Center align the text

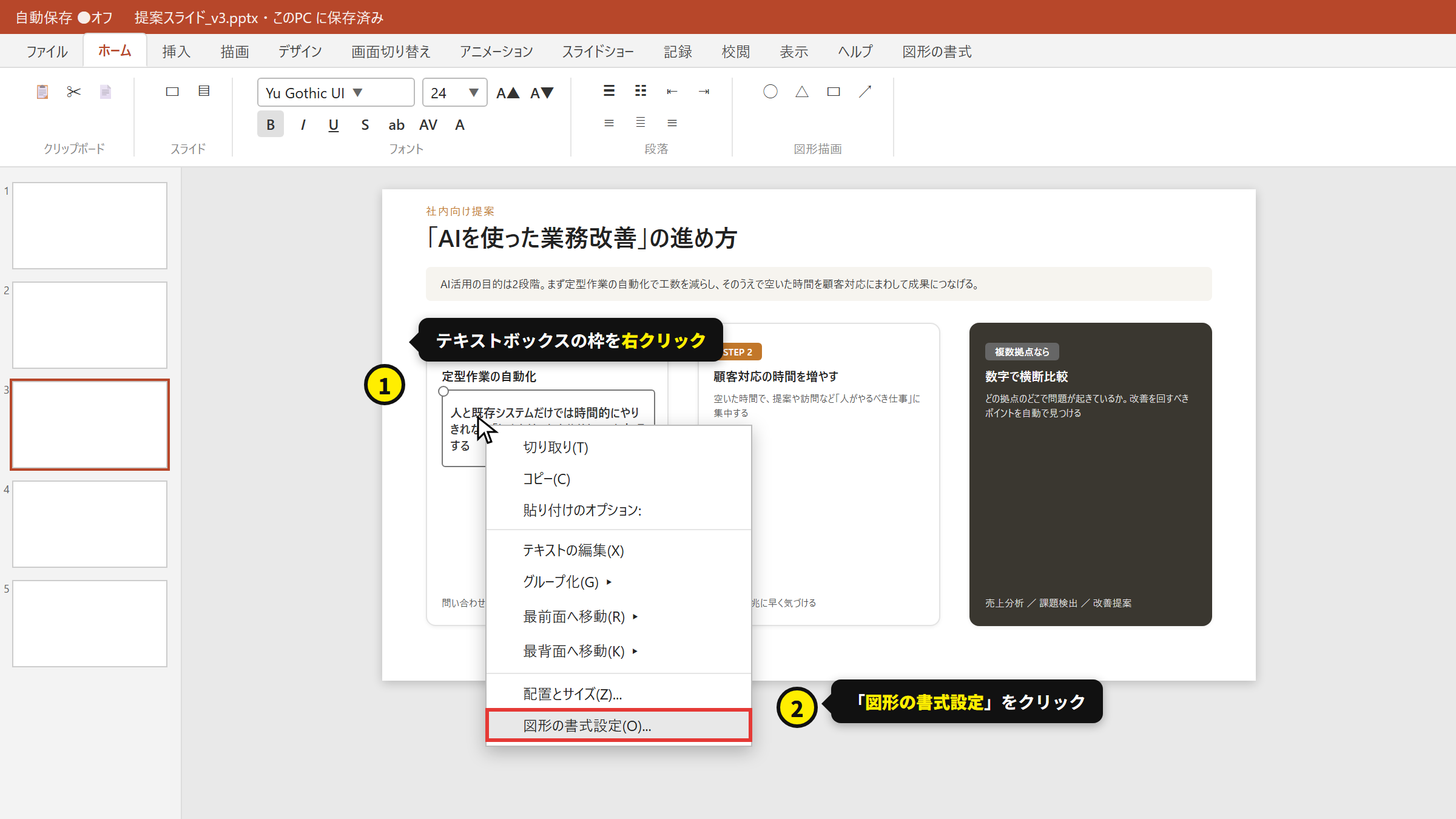(x=641, y=123)
